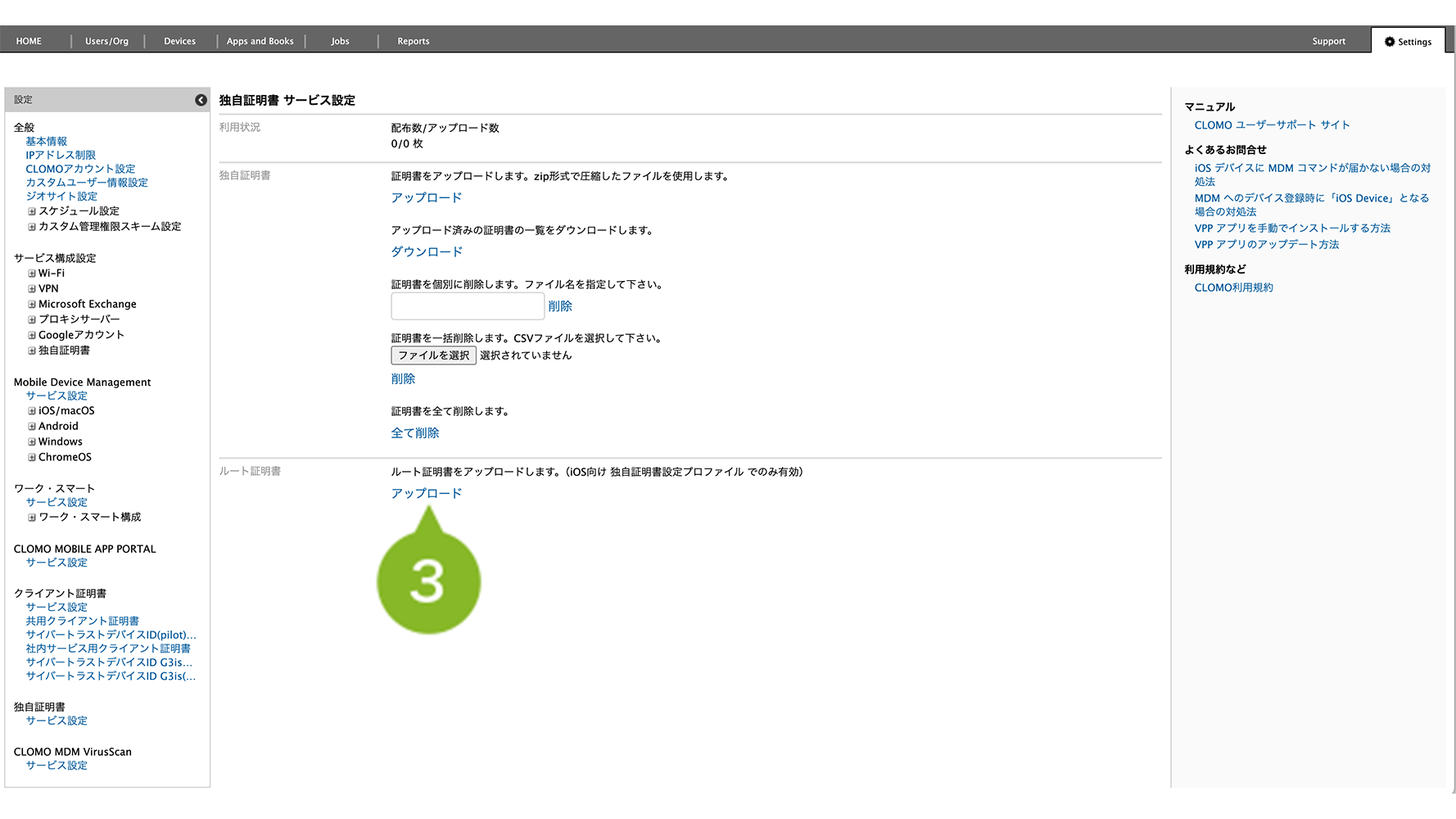Expand the ワーク・スマート構成 plus icon
The width and height of the screenshot is (1456, 819).
click(x=32, y=518)
